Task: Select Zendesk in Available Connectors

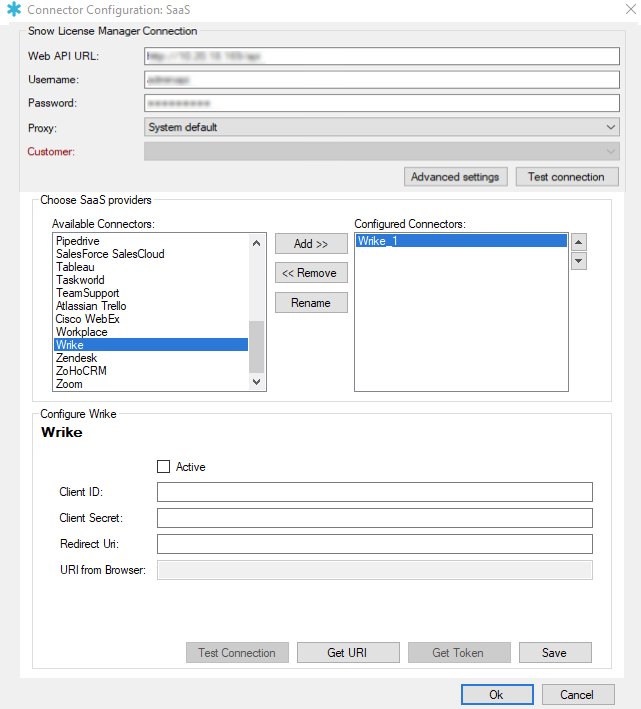Action: [76, 358]
